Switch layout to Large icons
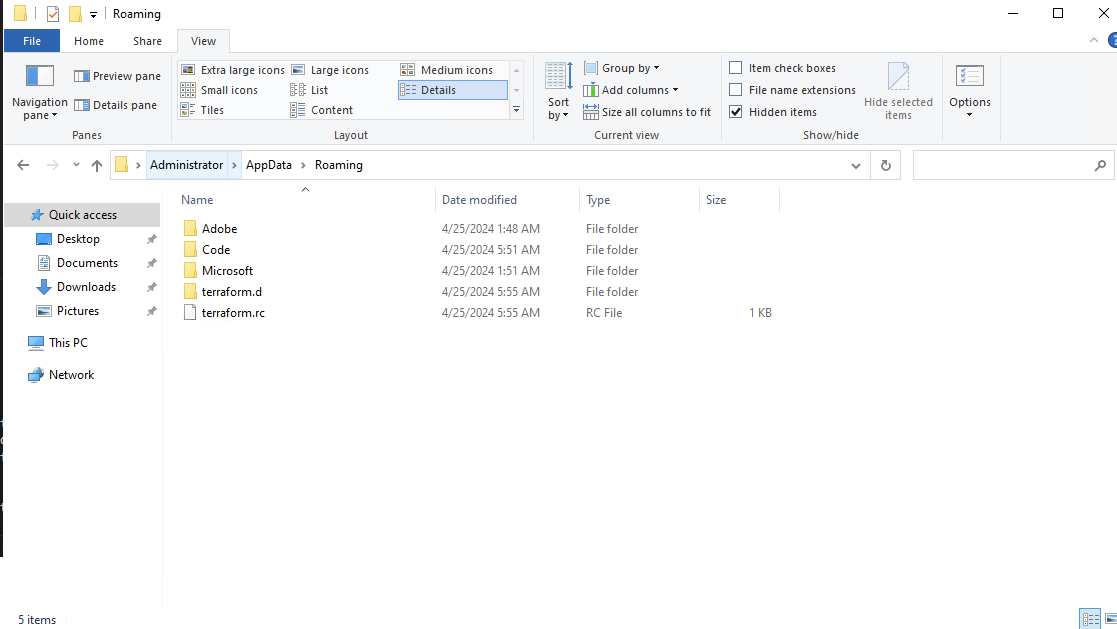The image size is (1117, 629). pyautogui.click(x=331, y=70)
